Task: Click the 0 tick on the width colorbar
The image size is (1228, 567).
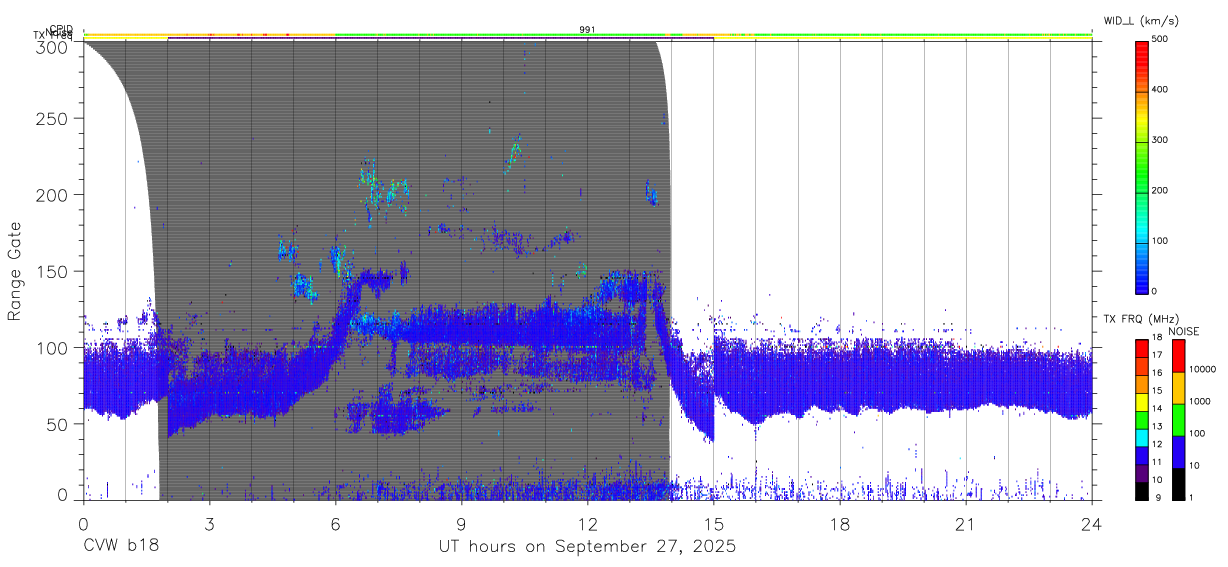Action: [1155, 291]
